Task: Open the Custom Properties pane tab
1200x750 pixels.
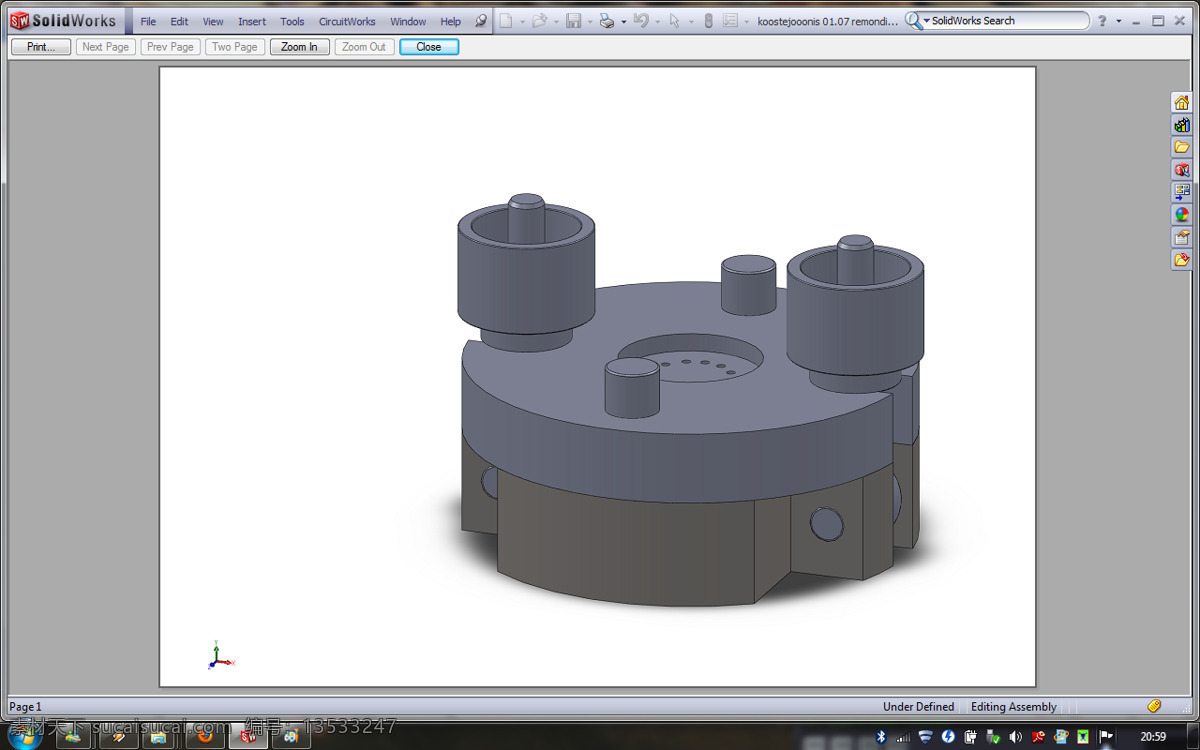Action: [1182, 237]
